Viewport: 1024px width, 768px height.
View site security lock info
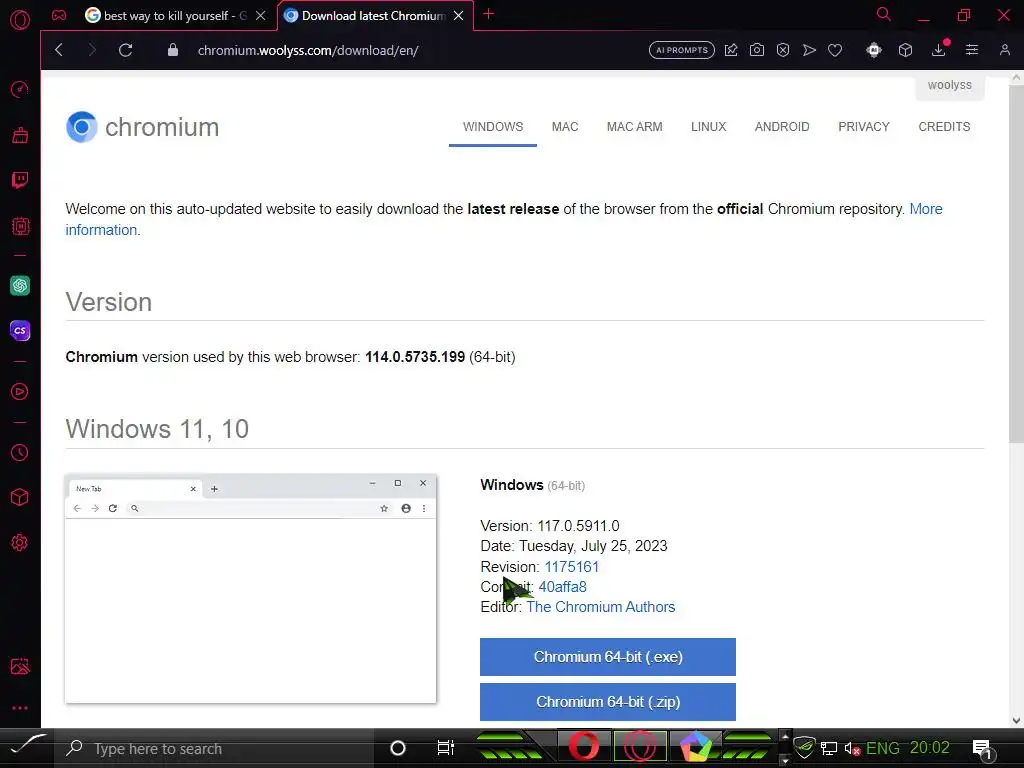coord(173,50)
